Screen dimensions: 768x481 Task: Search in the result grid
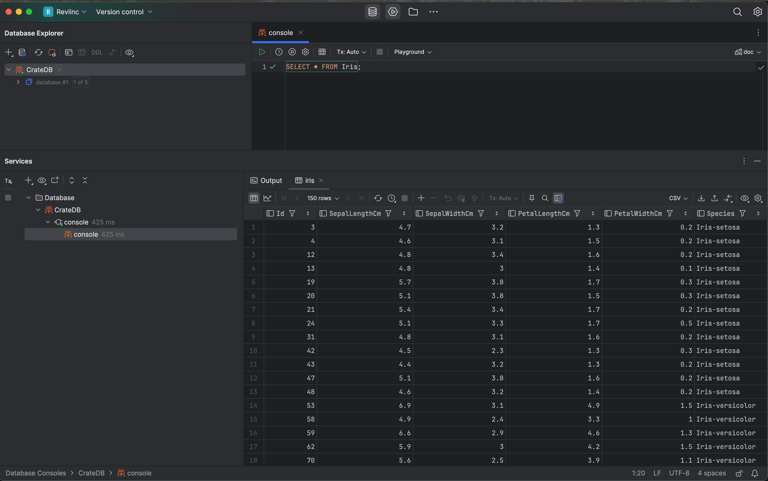point(545,198)
